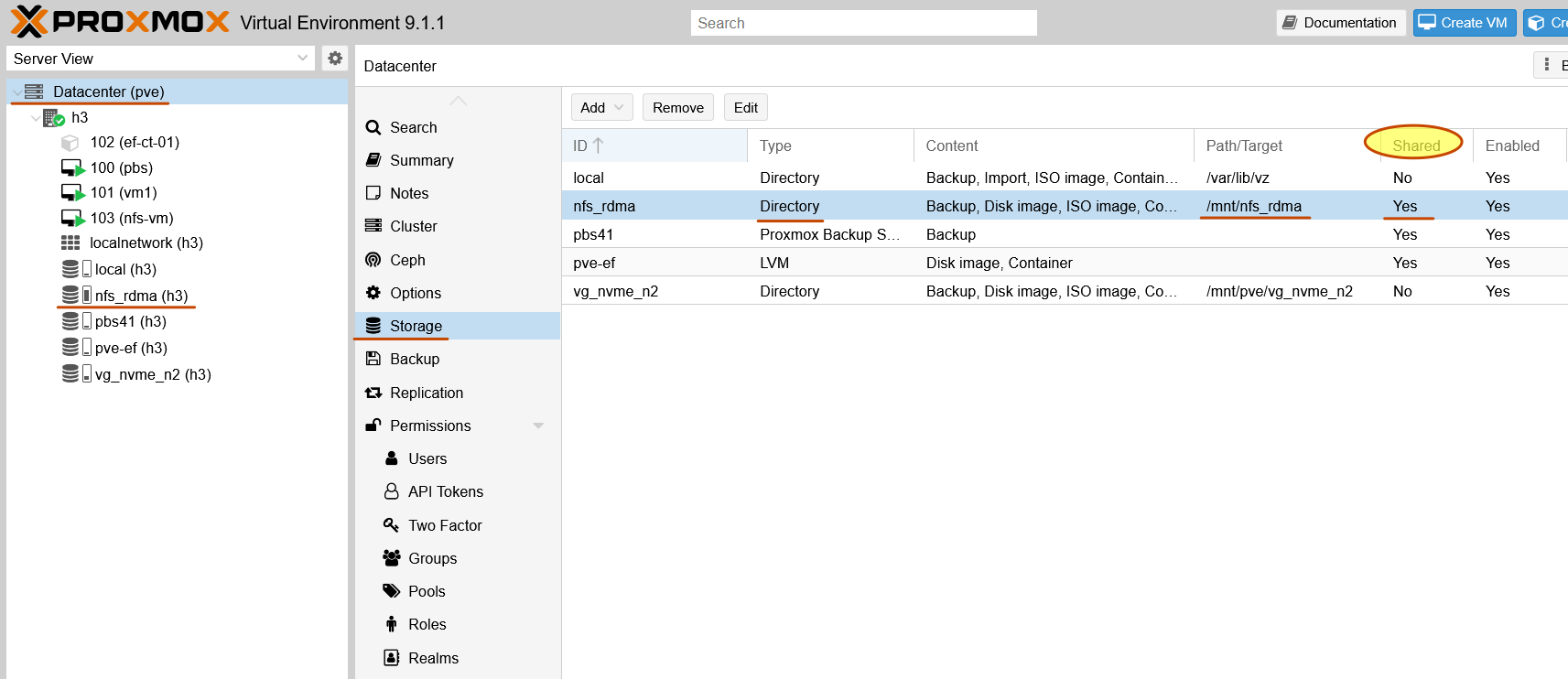Click the partially visible Create CT button
Viewport: 1568px width, 679px height.
click(1546, 23)
